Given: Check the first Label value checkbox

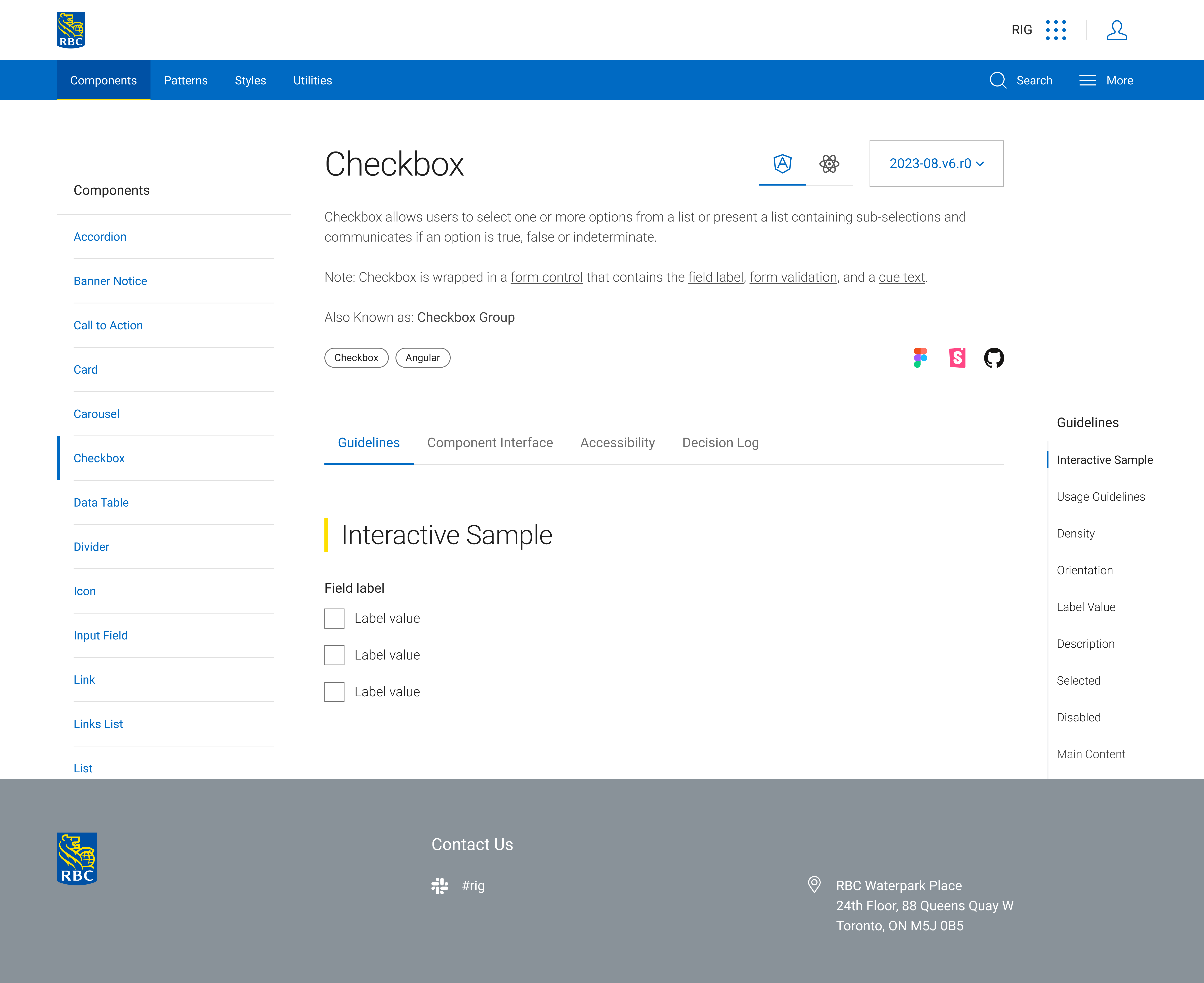Looking at the screenshot, I should click(x=334, y=618).
